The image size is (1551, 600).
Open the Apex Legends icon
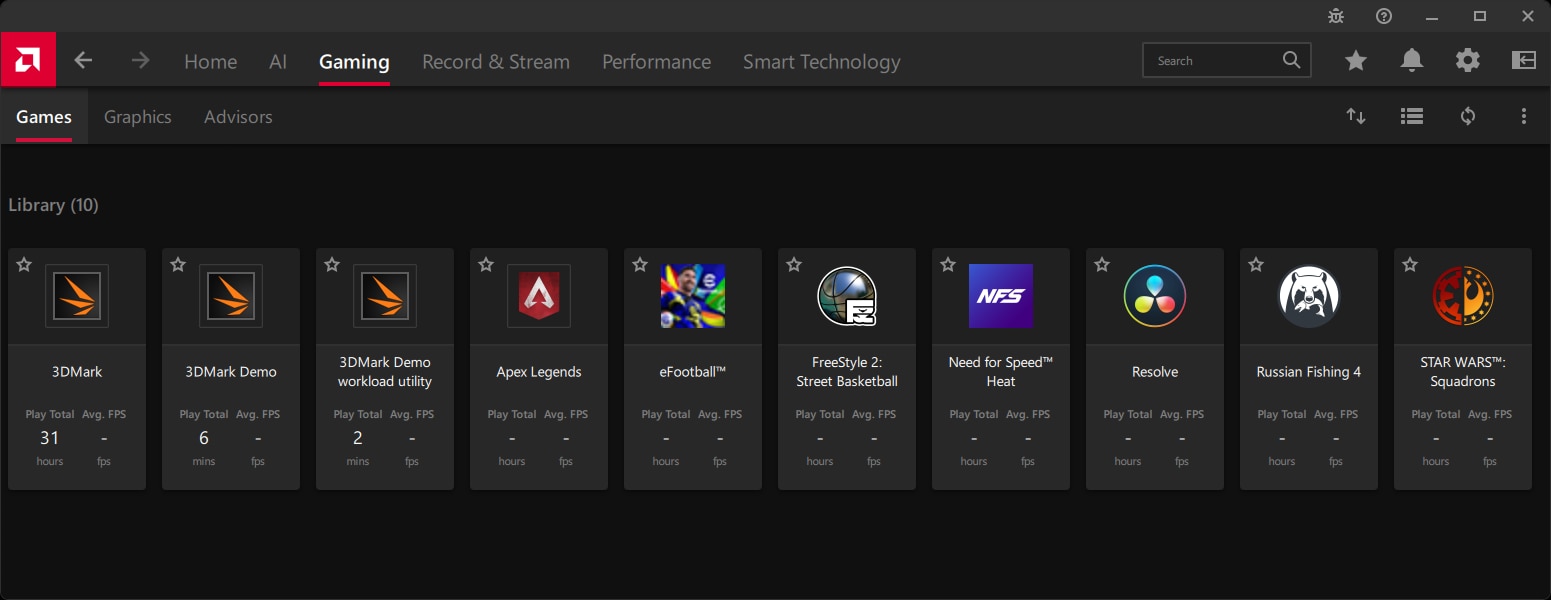(539, 296)
